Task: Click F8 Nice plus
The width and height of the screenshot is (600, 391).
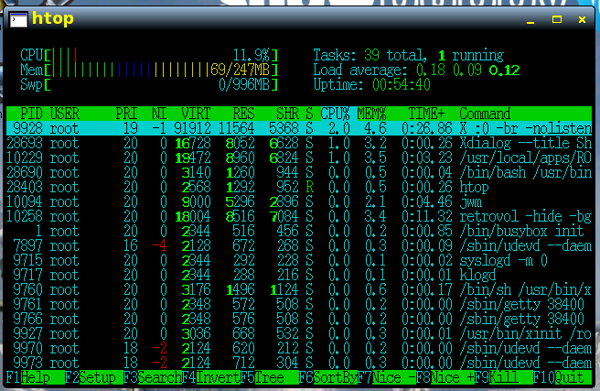Action: [445, 378]
